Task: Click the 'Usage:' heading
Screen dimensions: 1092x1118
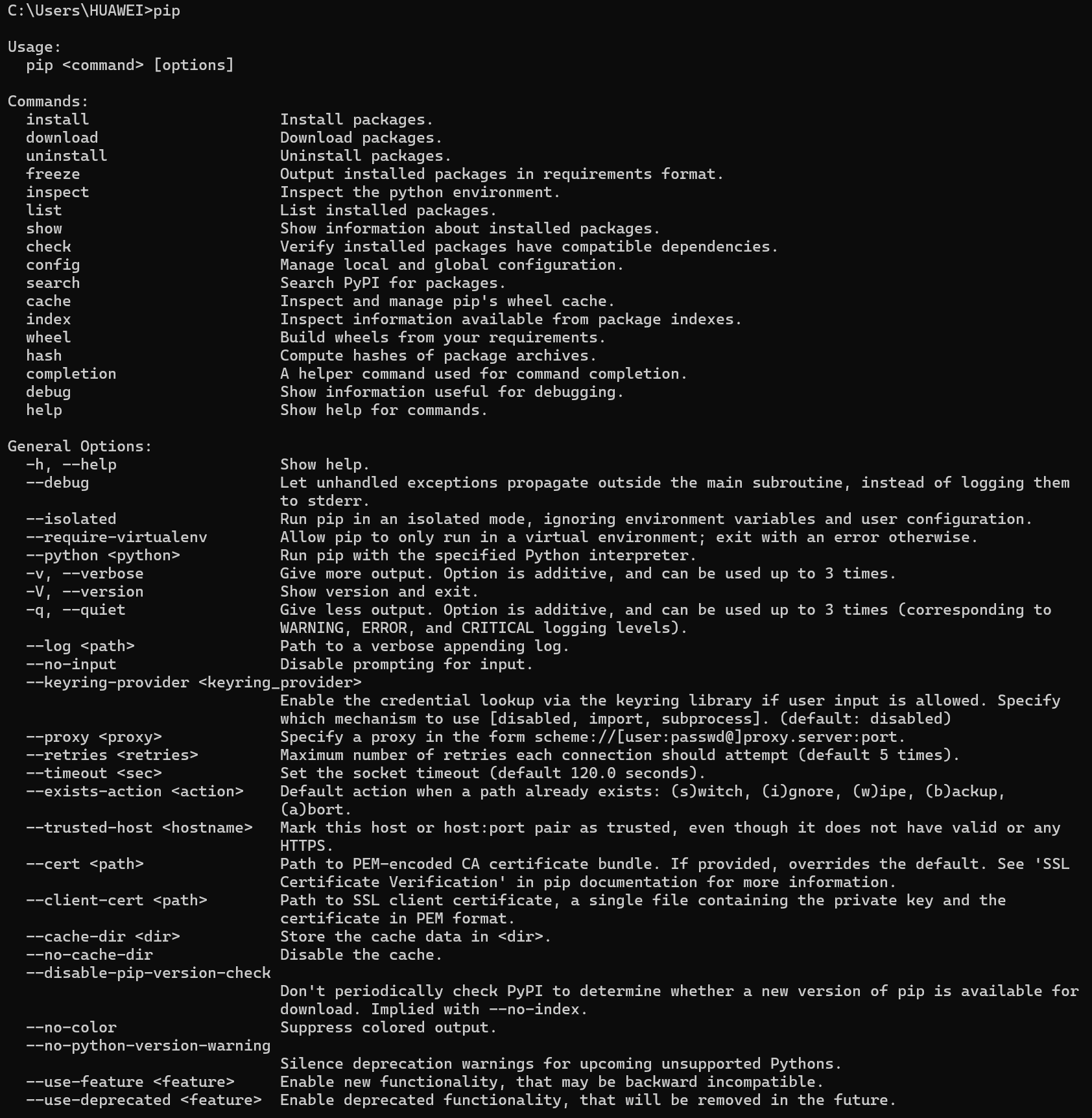Action: point(34,47)
